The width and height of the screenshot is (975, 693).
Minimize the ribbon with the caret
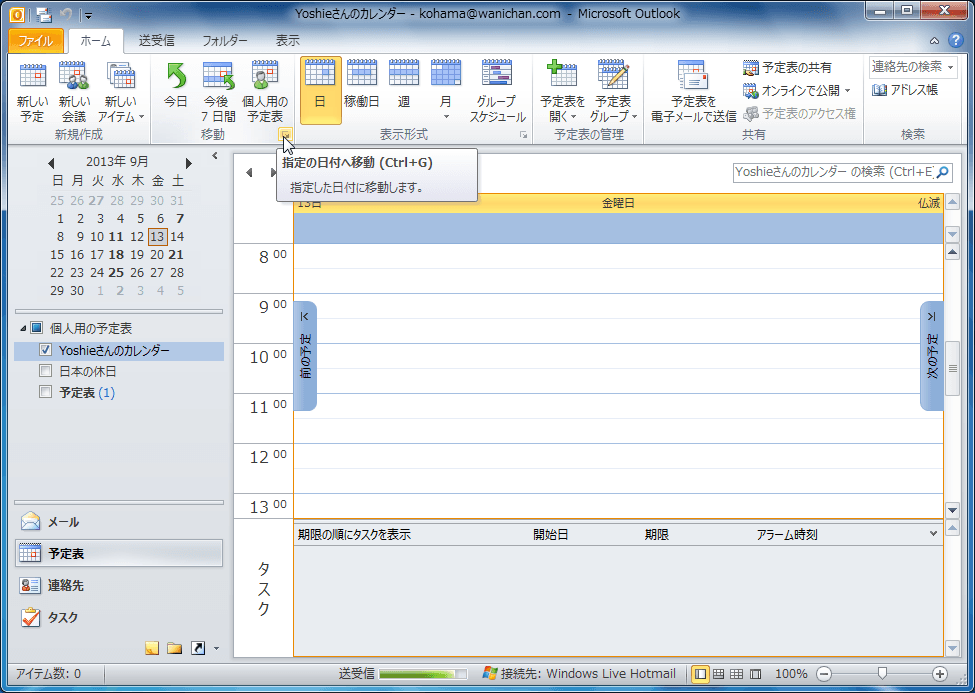coord(934,41)
